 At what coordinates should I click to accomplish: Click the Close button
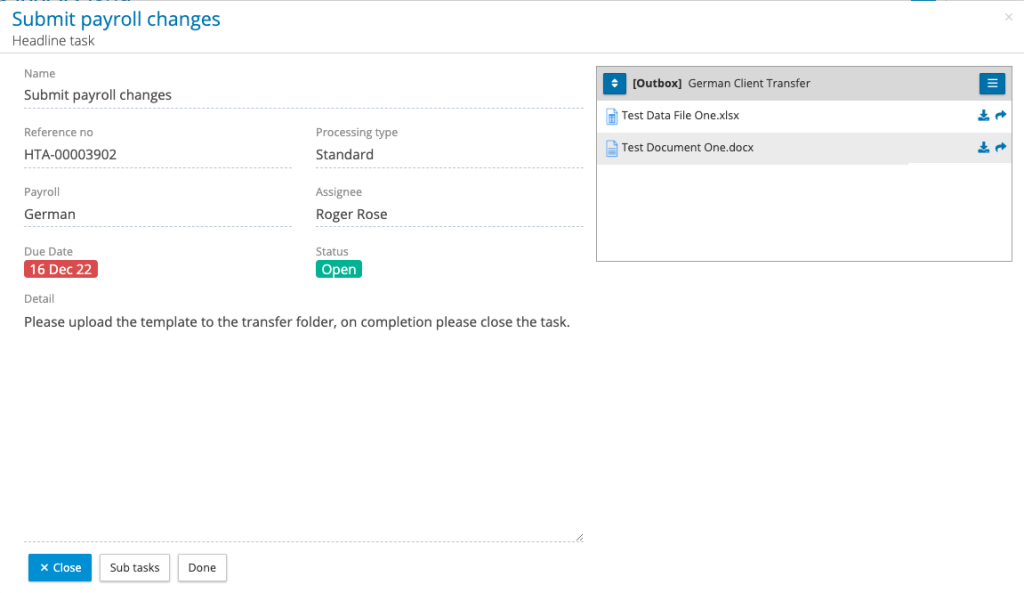pyautogui.click(x=59, y=567)
